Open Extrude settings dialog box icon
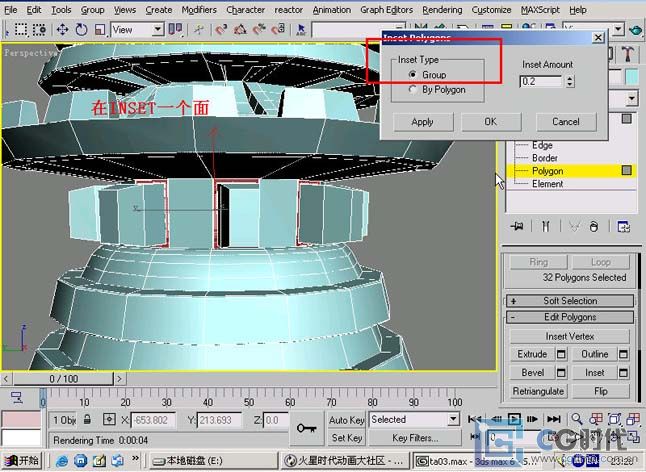The width and height of the screenshot is (646, 472). pyautogui.click(x=561, y=354)
